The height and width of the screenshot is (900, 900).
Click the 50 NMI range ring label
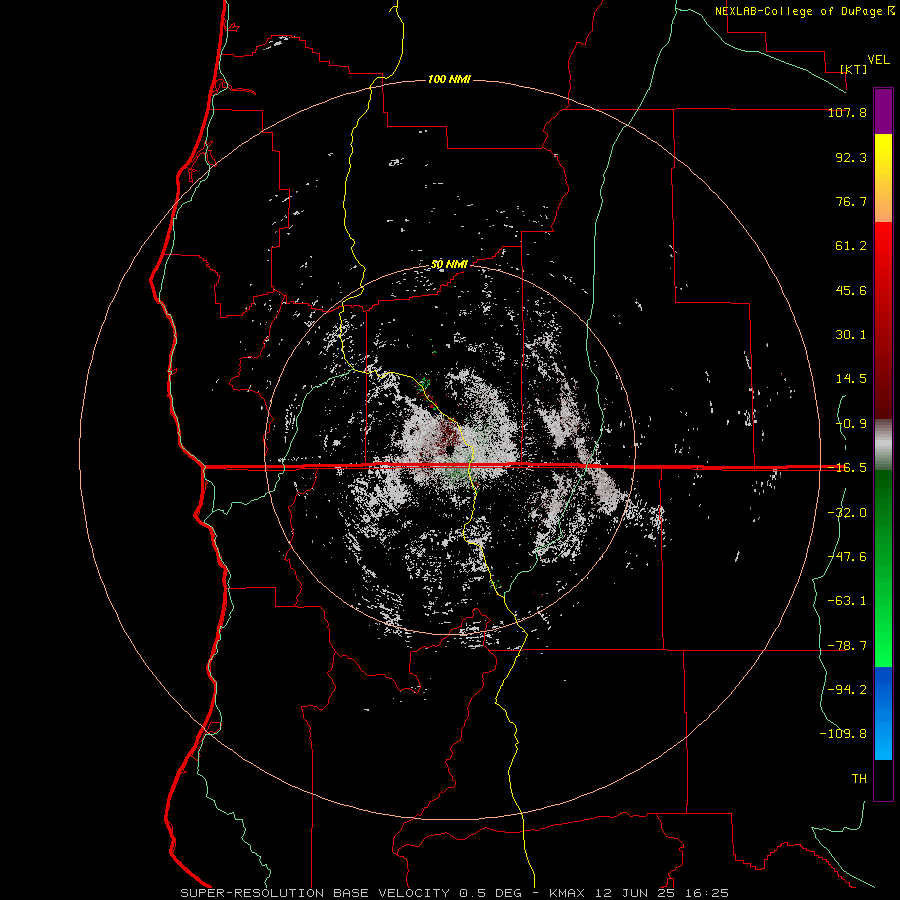pos(449,265)
